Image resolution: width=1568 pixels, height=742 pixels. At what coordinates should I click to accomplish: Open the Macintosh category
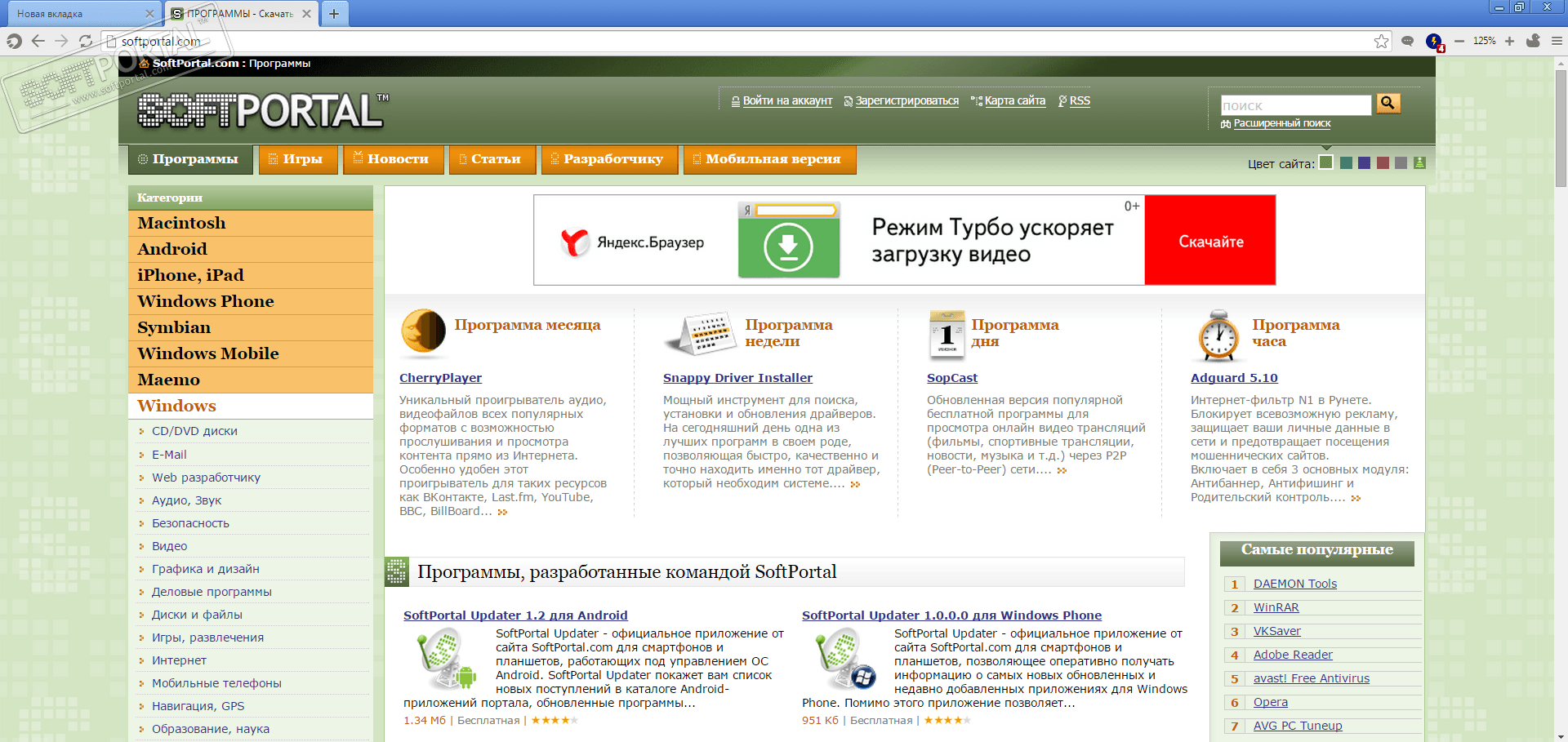click(x=251, y=223)
